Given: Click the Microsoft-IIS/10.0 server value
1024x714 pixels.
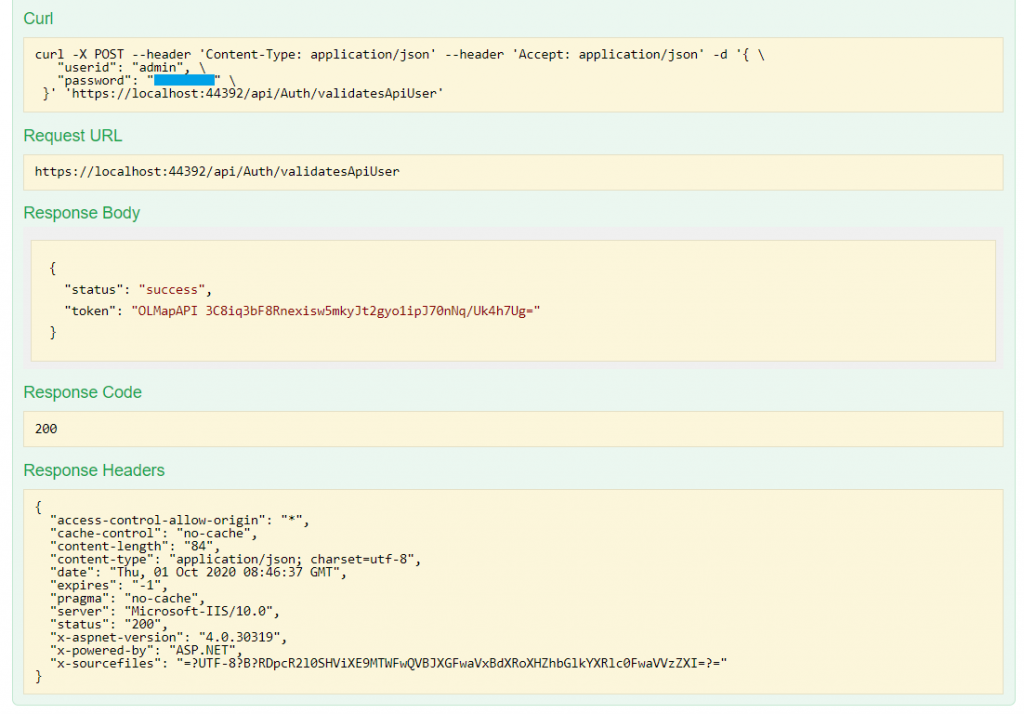Looking at the screenshot, I should (199, 611).
